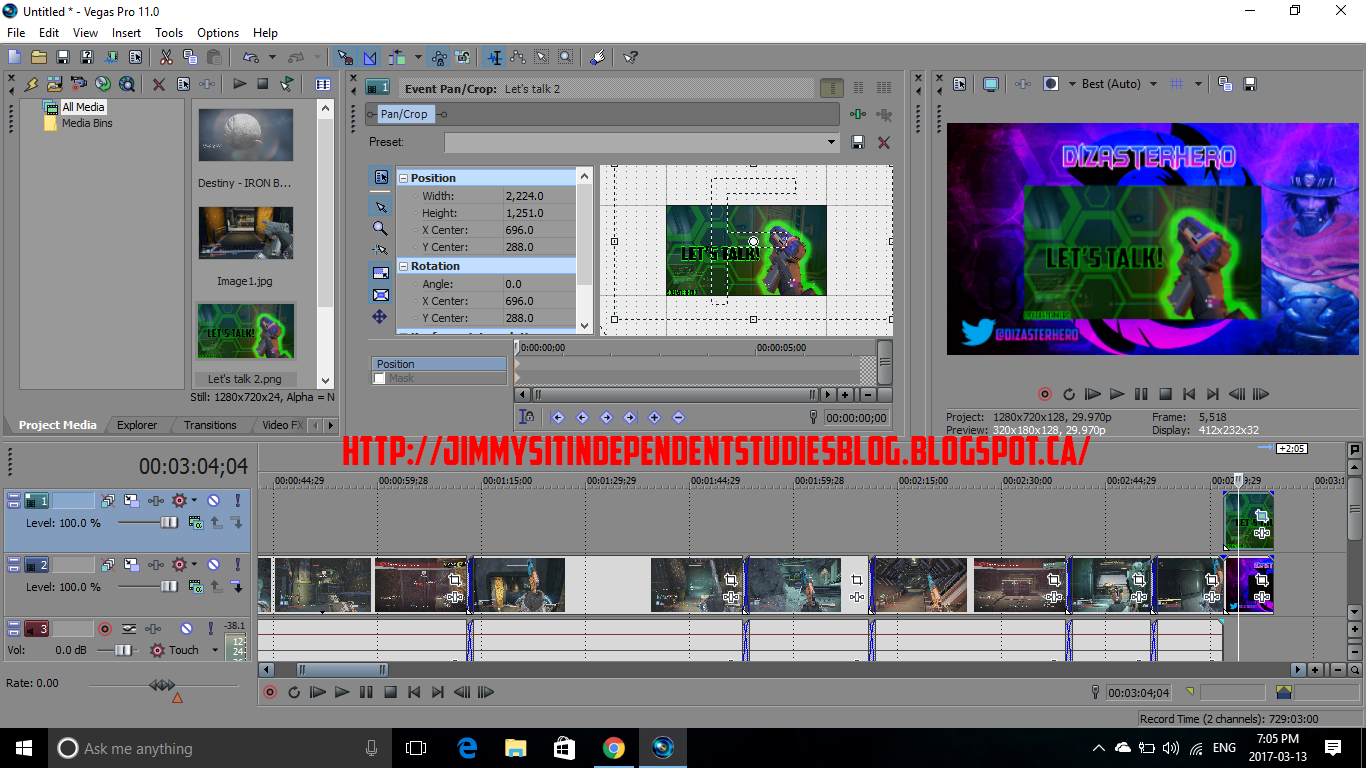Open Track FX on video track 2

pyautogui.click(x=156, y=565)
